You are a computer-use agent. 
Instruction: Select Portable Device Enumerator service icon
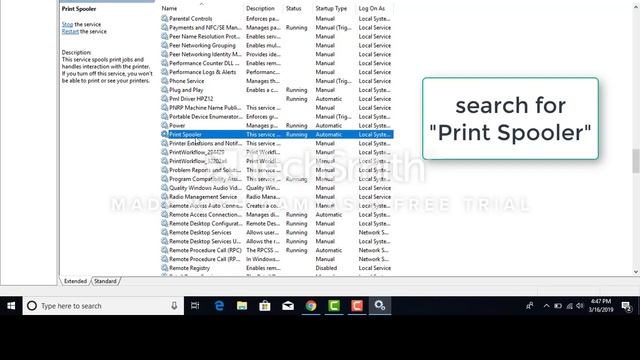point(164,117)
